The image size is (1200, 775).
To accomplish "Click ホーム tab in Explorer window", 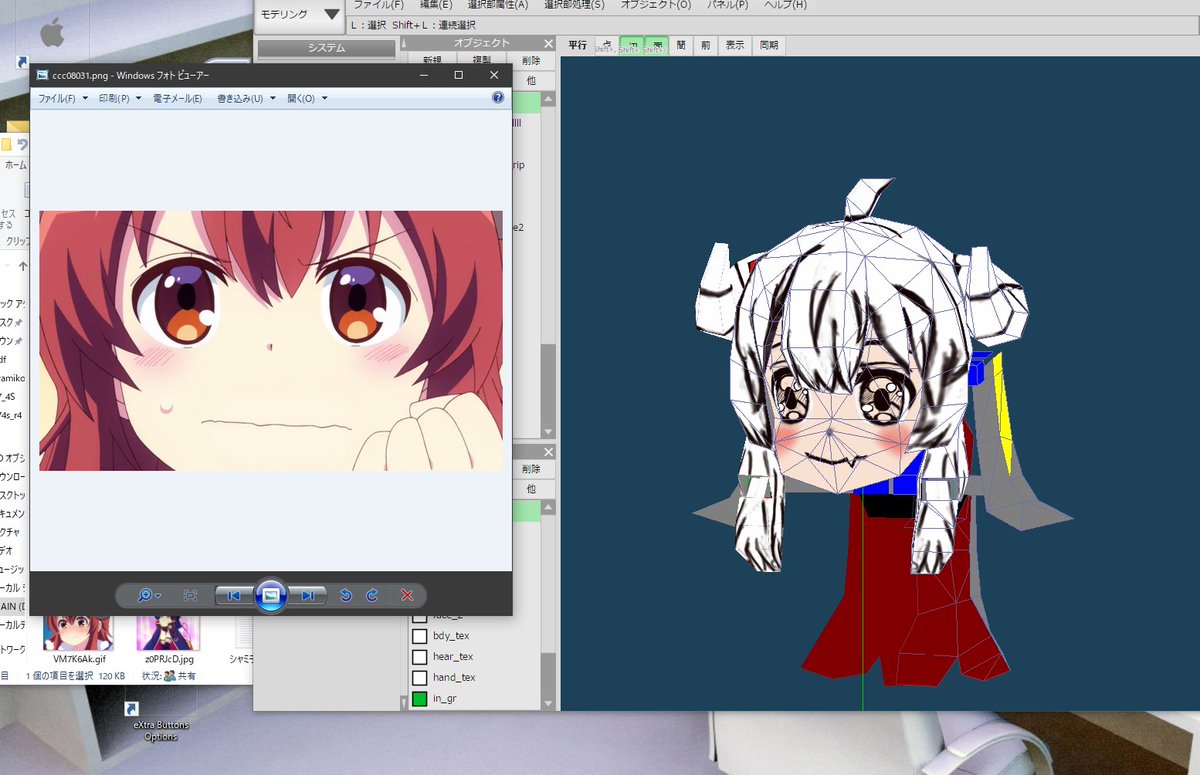I will [x=14, y=165].
